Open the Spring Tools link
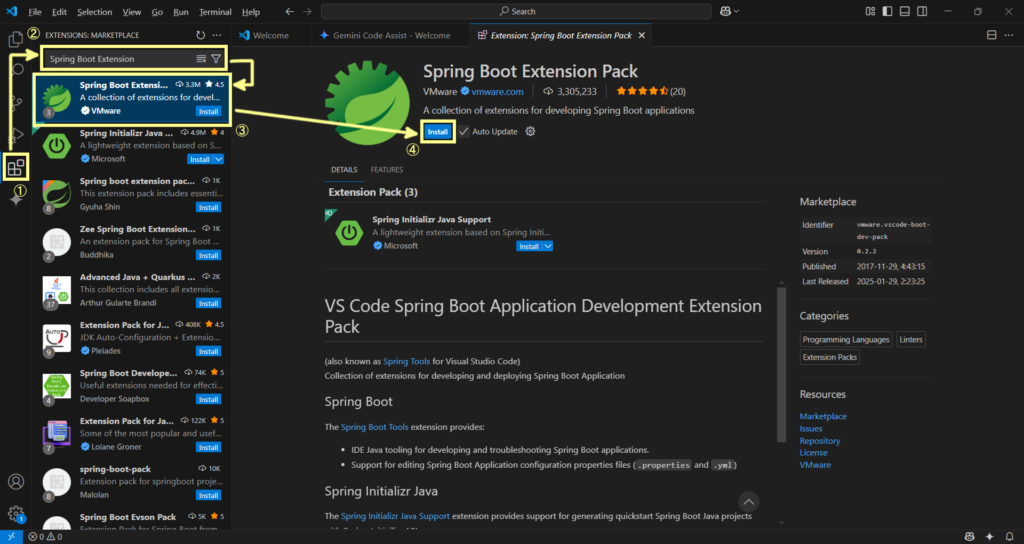The height and width of the screenshot is (544, 1024). pos(406,361)
